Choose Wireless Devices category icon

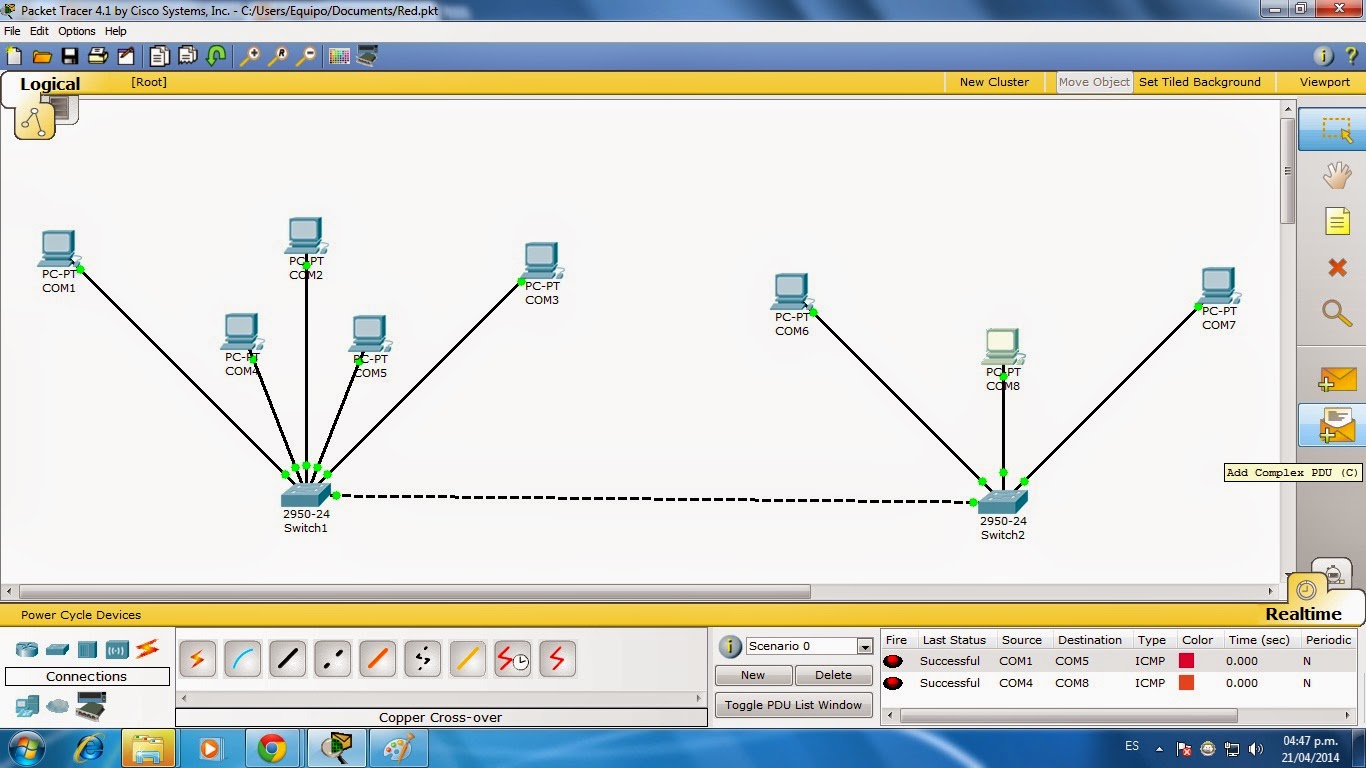point(117,649)
